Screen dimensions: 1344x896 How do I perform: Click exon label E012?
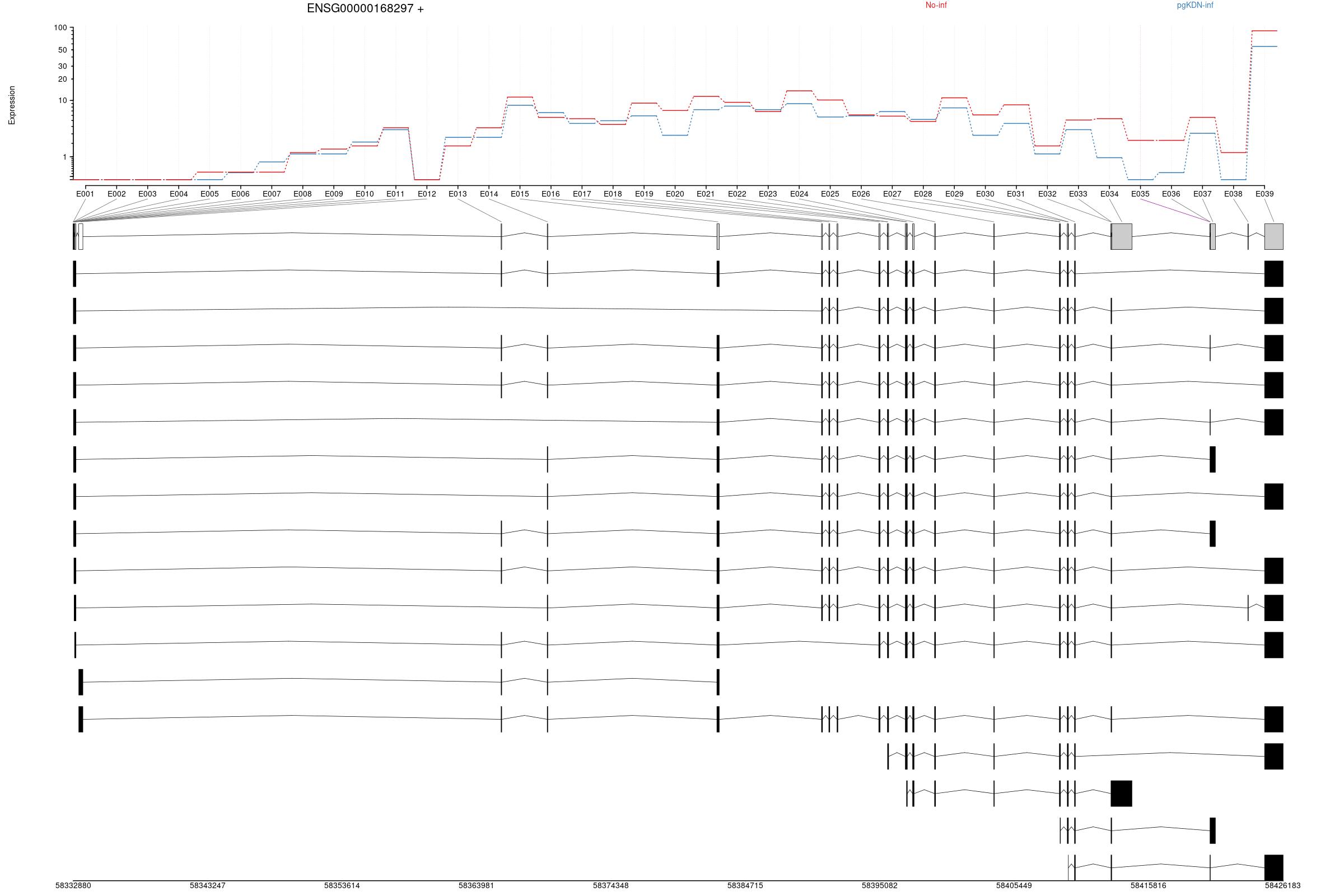pos(427,194)
